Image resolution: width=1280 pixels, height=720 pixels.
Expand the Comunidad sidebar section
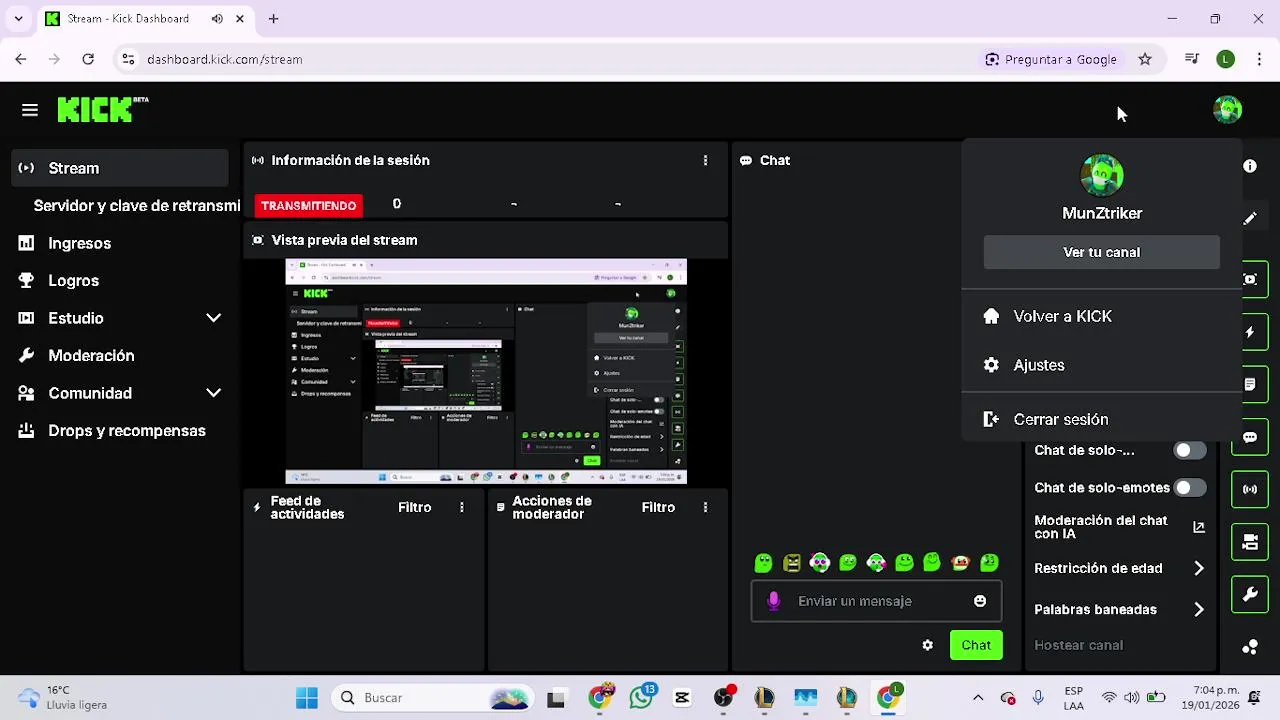click(x=213, y=393)
